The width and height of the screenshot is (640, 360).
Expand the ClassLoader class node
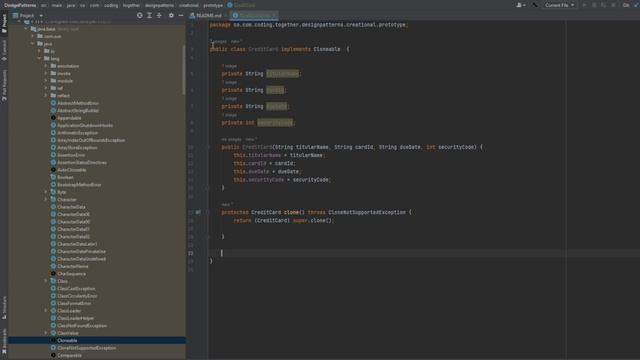coord(46,311)
